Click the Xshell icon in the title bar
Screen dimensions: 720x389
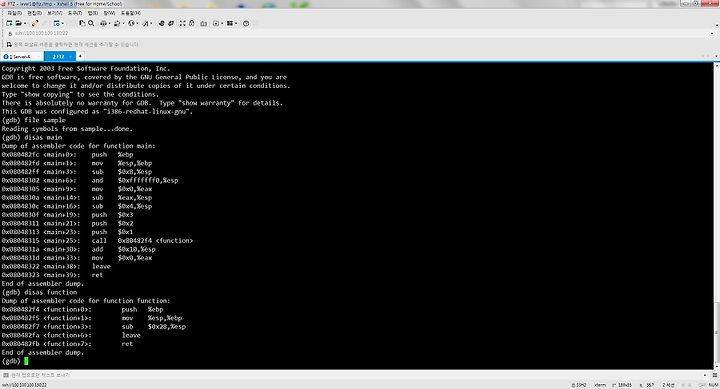pyautogui.click(x=3, y=4)
